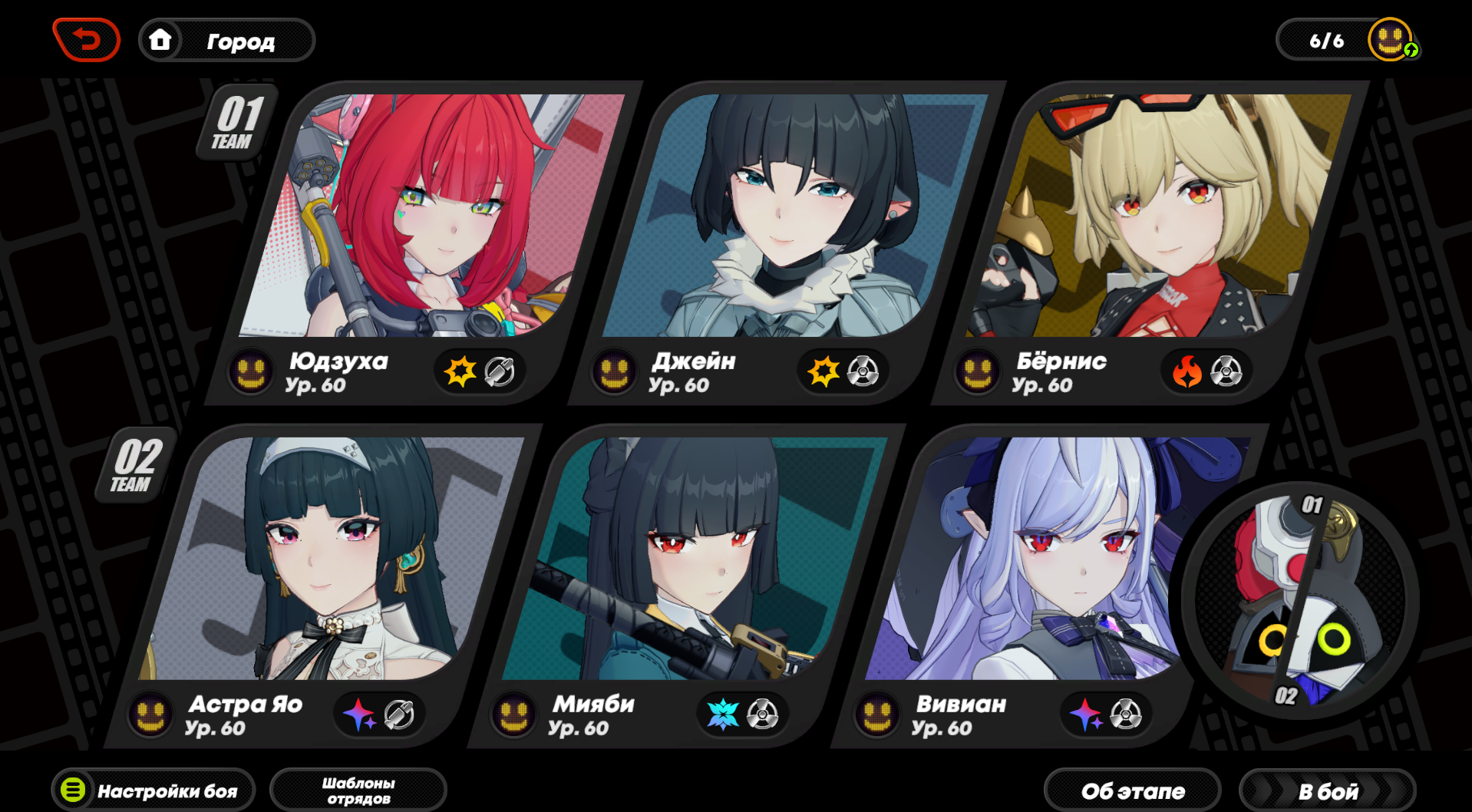
Task: Click the red back arrow icon
Action: point(87,39)
